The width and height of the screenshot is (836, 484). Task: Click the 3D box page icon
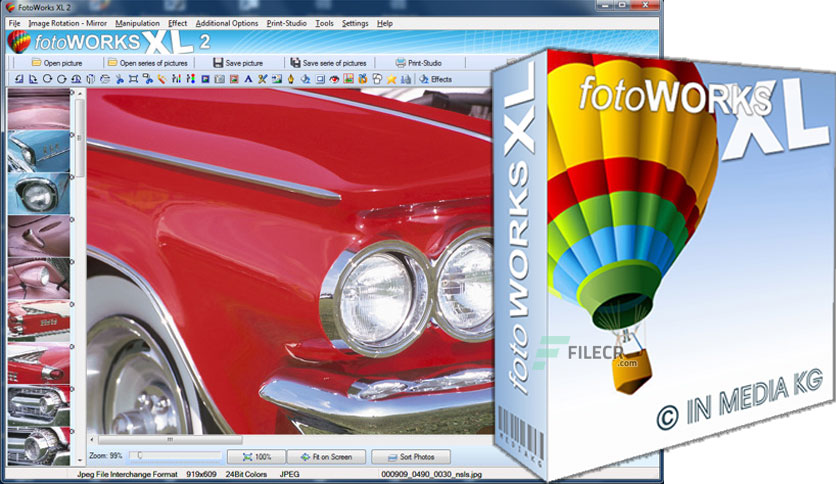click(x=91, y=79)
